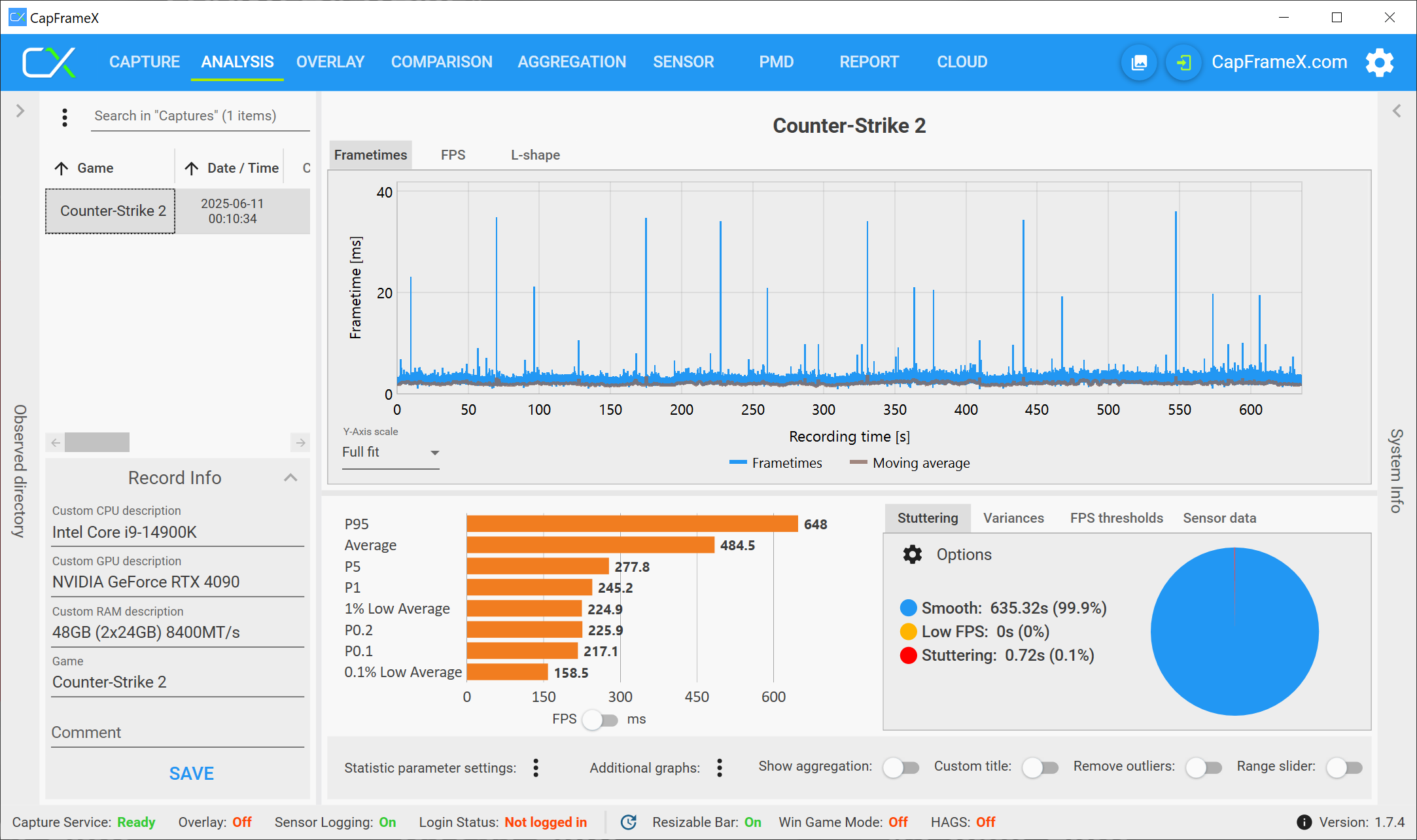Viewport: 1417px width, 840px height.
Task: Toggle Moving average legend entry
Action: click(910, 463)
